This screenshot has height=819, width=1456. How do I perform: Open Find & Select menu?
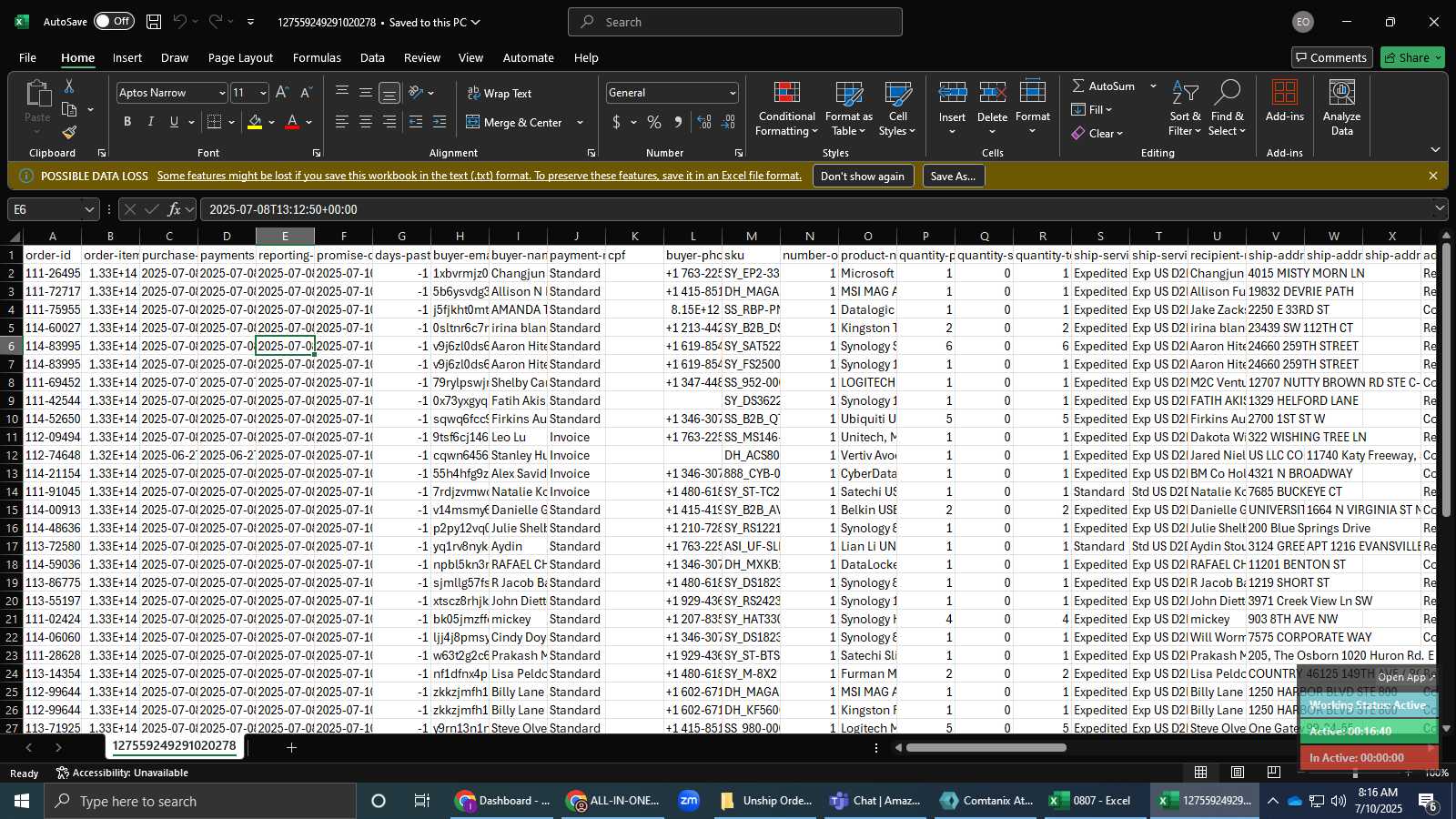pos(1227,109)
